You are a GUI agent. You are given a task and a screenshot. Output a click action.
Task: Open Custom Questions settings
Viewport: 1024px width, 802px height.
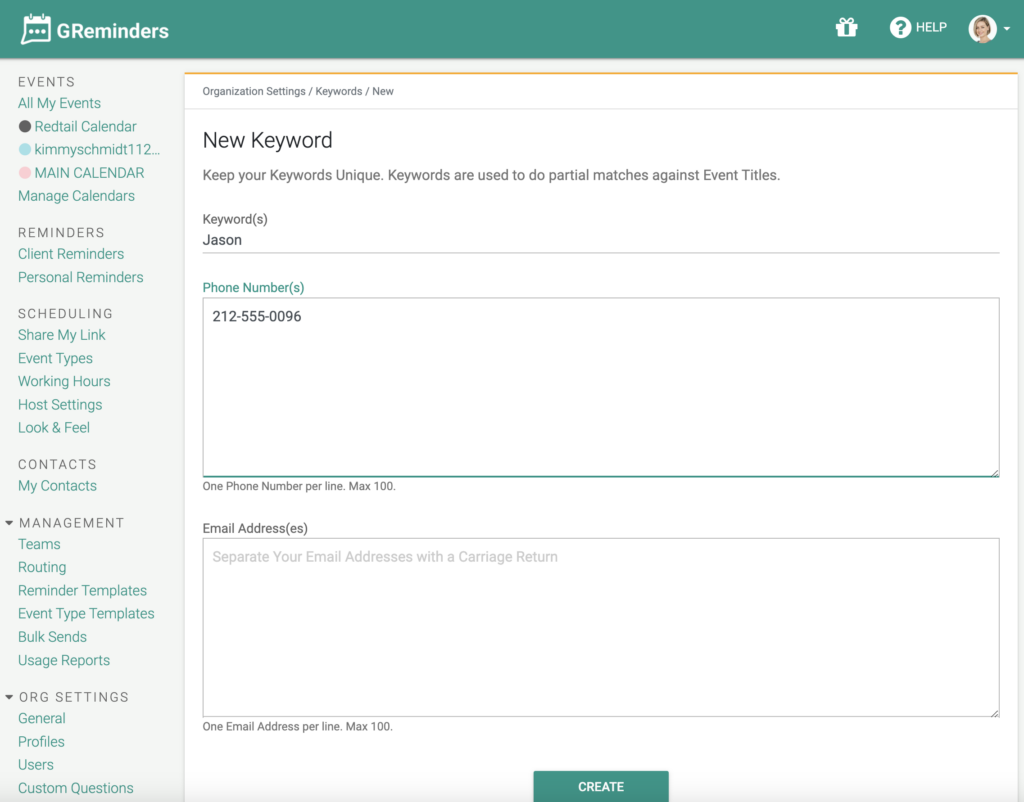(76, 788)
